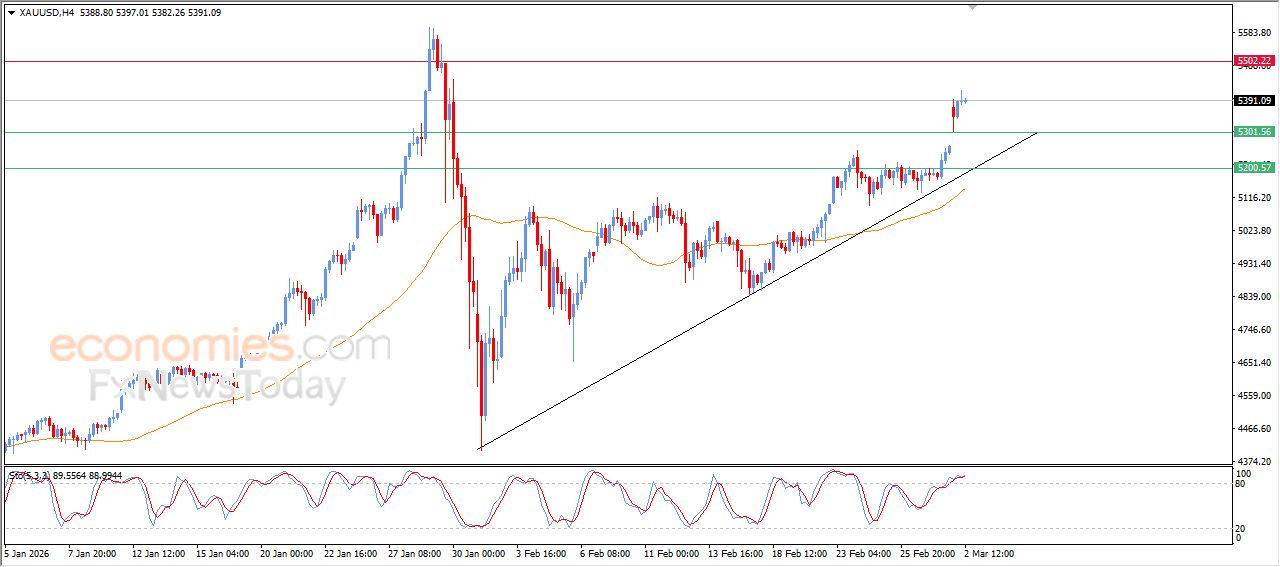The height and width of the screenshot is (567, 1280).
Task: Click the 5 Jan 2026 date label
Action: click(25, 552)
